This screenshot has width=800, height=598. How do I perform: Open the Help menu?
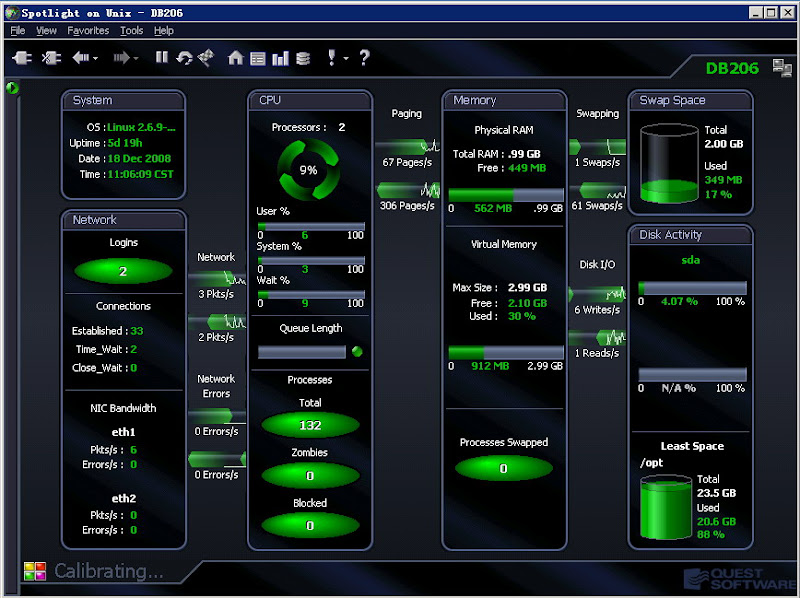coord(164,31)
